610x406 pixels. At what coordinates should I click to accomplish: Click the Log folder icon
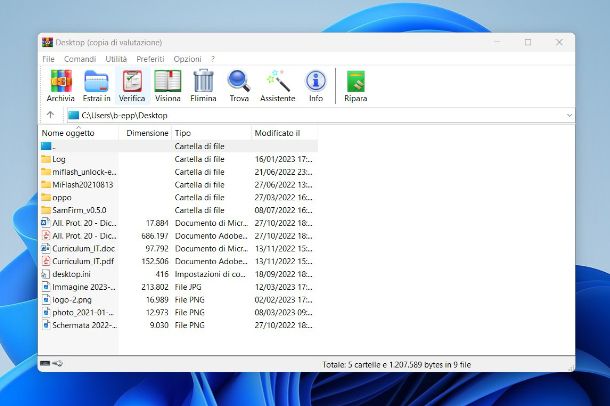[46, 159]
